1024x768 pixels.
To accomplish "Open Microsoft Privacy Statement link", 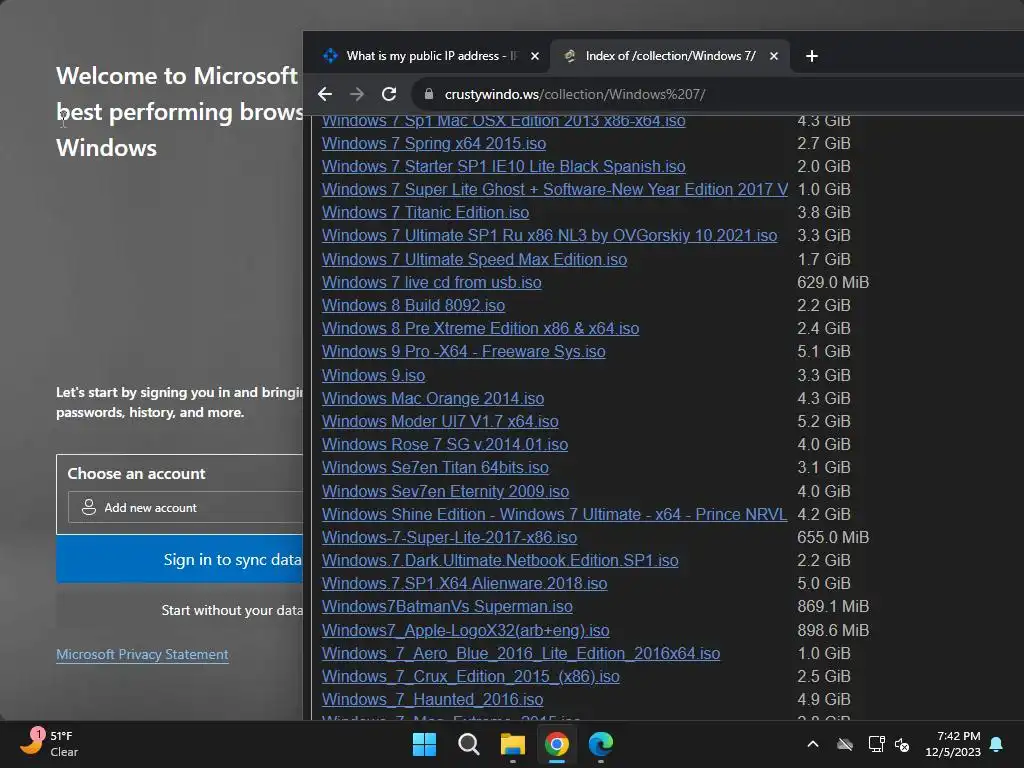I will 142,654.
